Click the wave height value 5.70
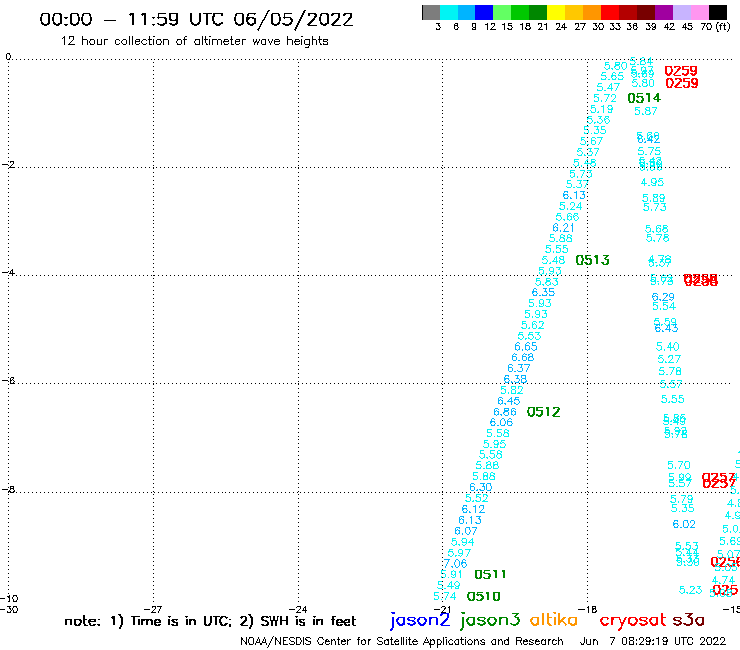 pyautogui.click(x=679, y=465)
